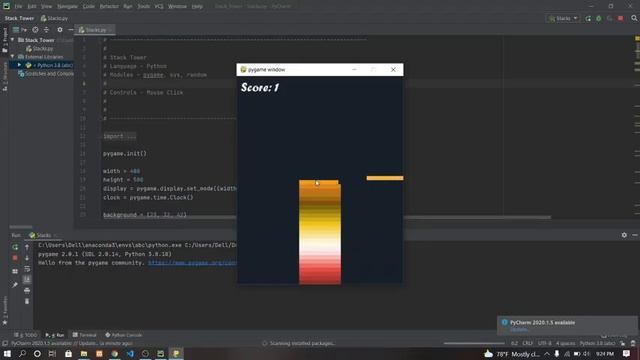The image size is (640, 360).
Task: Open the Python Console tab
Action: [124, 335]
